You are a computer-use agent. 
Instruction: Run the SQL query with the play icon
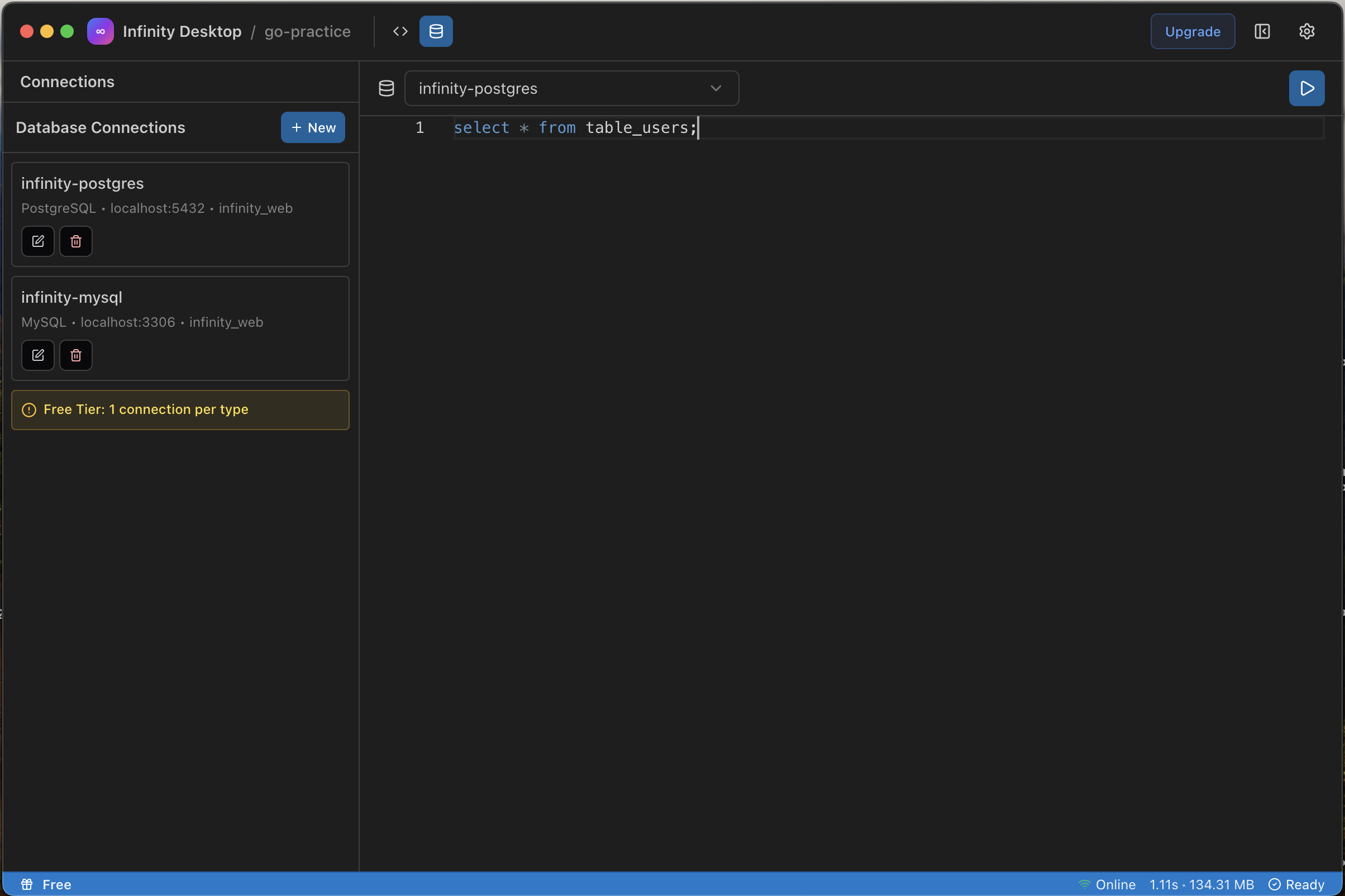[x=1306, y=88]
